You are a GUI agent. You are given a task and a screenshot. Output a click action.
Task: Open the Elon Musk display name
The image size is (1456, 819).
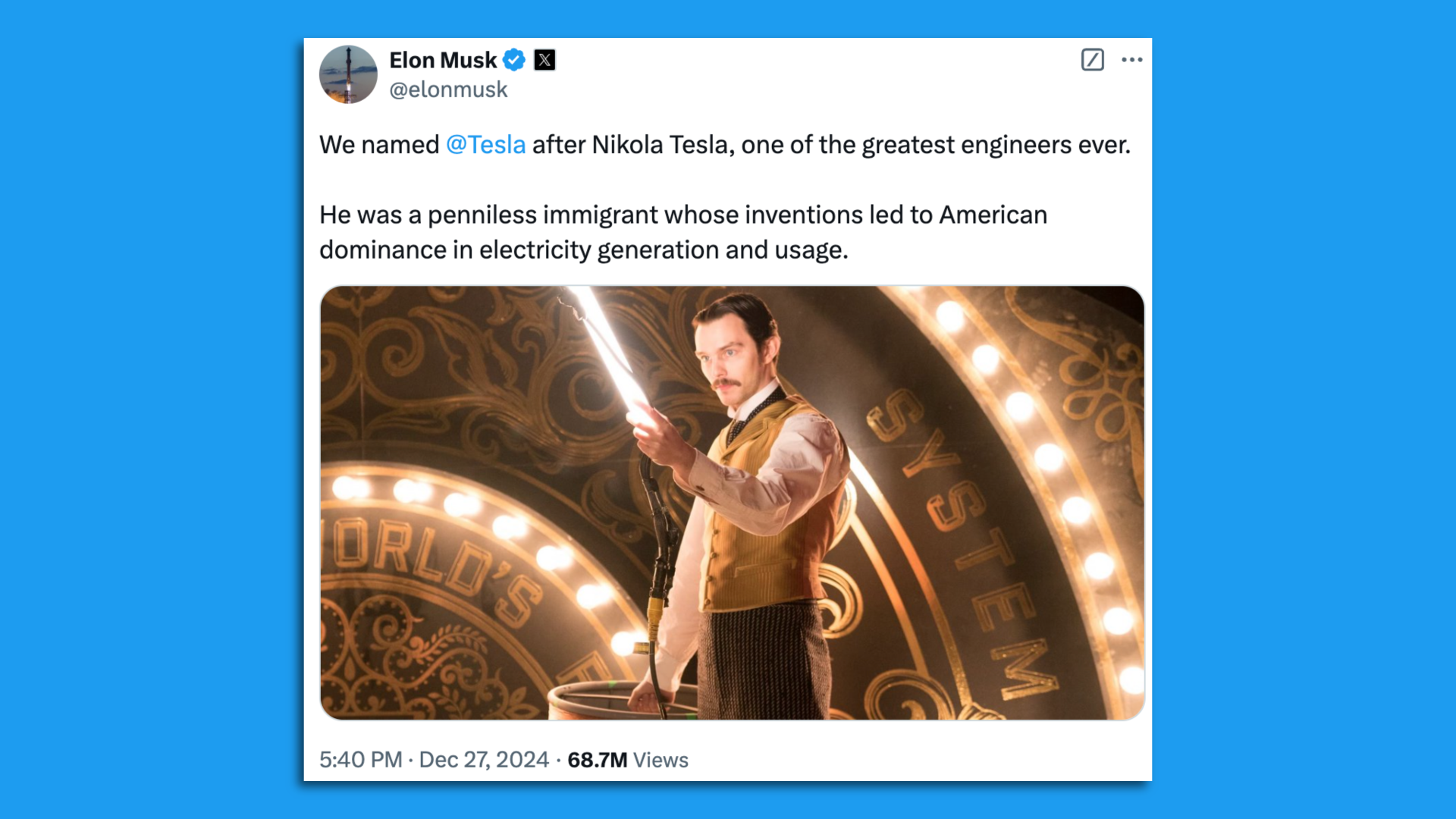[x=444, y=60]
